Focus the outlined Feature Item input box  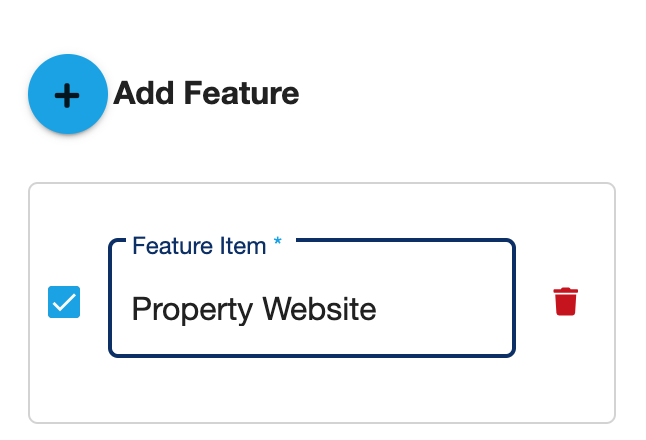pos(312,298)
